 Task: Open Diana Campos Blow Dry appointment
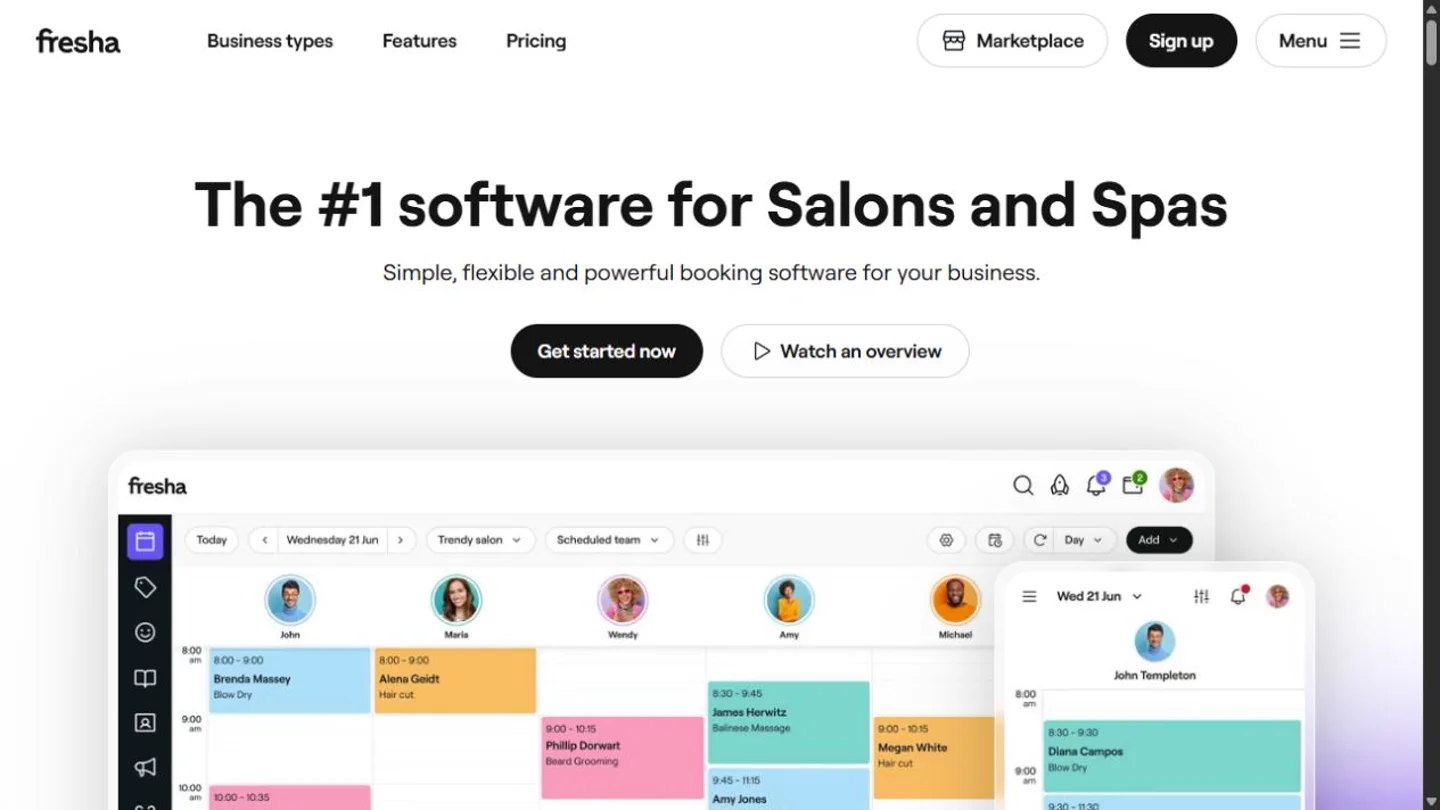(1172, 756)
